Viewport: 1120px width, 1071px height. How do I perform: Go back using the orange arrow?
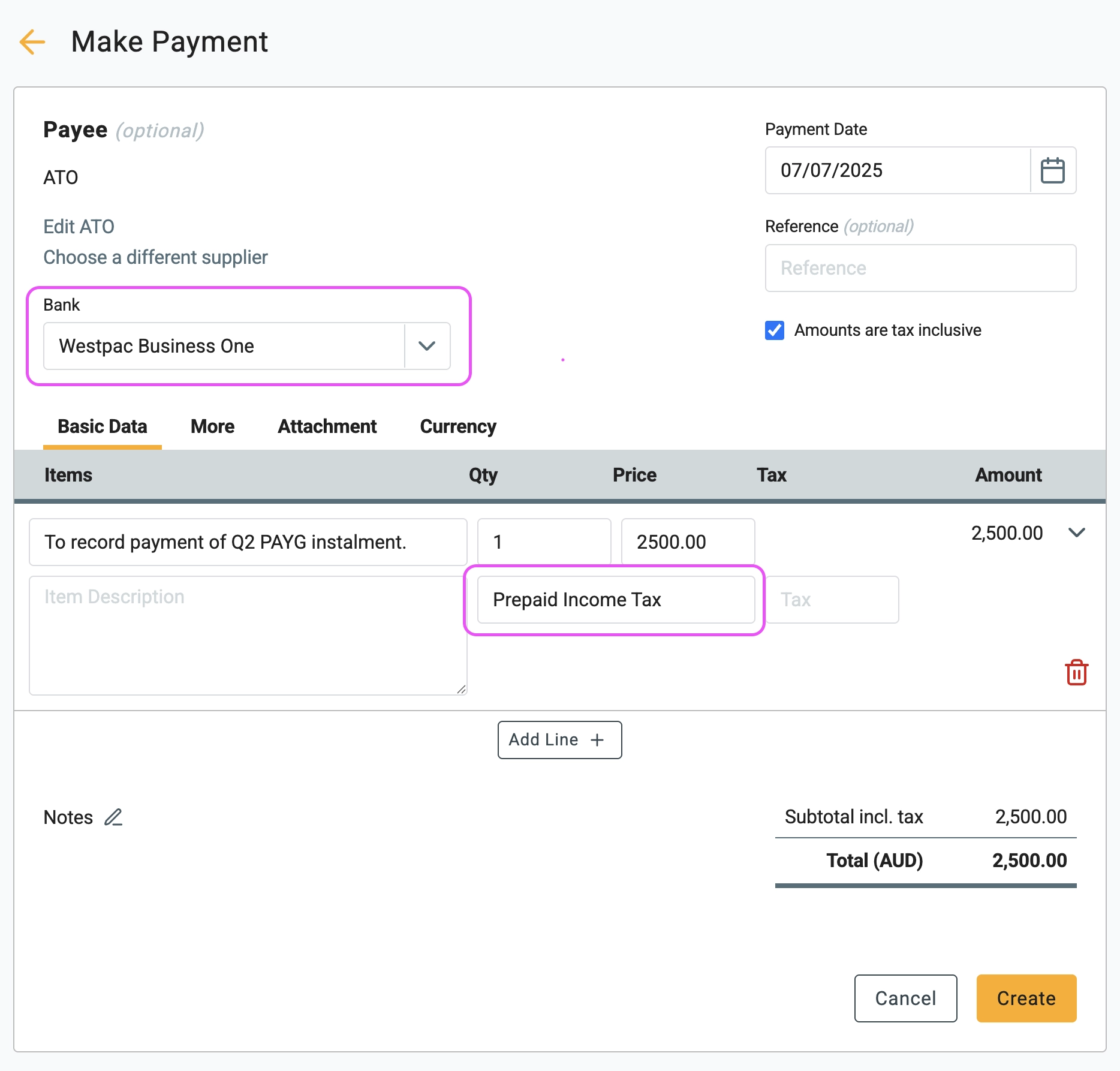coord(32,42)
